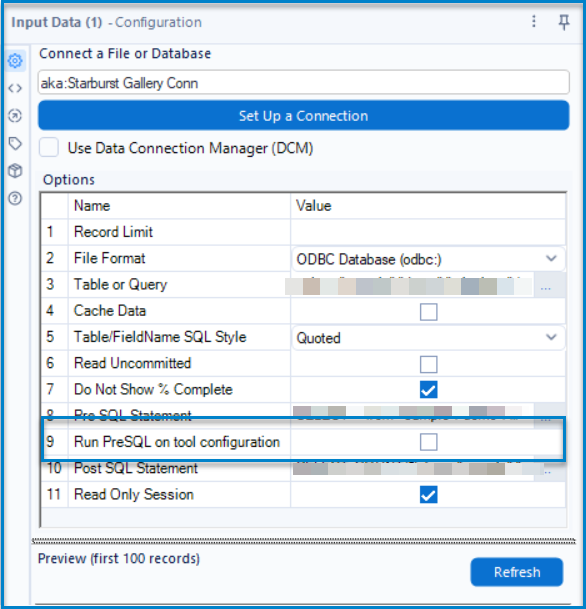Pin the Configuration panel with pin icon
The width and height of the screenshot is (586, 609).
pyautogui.click(x=564, y=22)
